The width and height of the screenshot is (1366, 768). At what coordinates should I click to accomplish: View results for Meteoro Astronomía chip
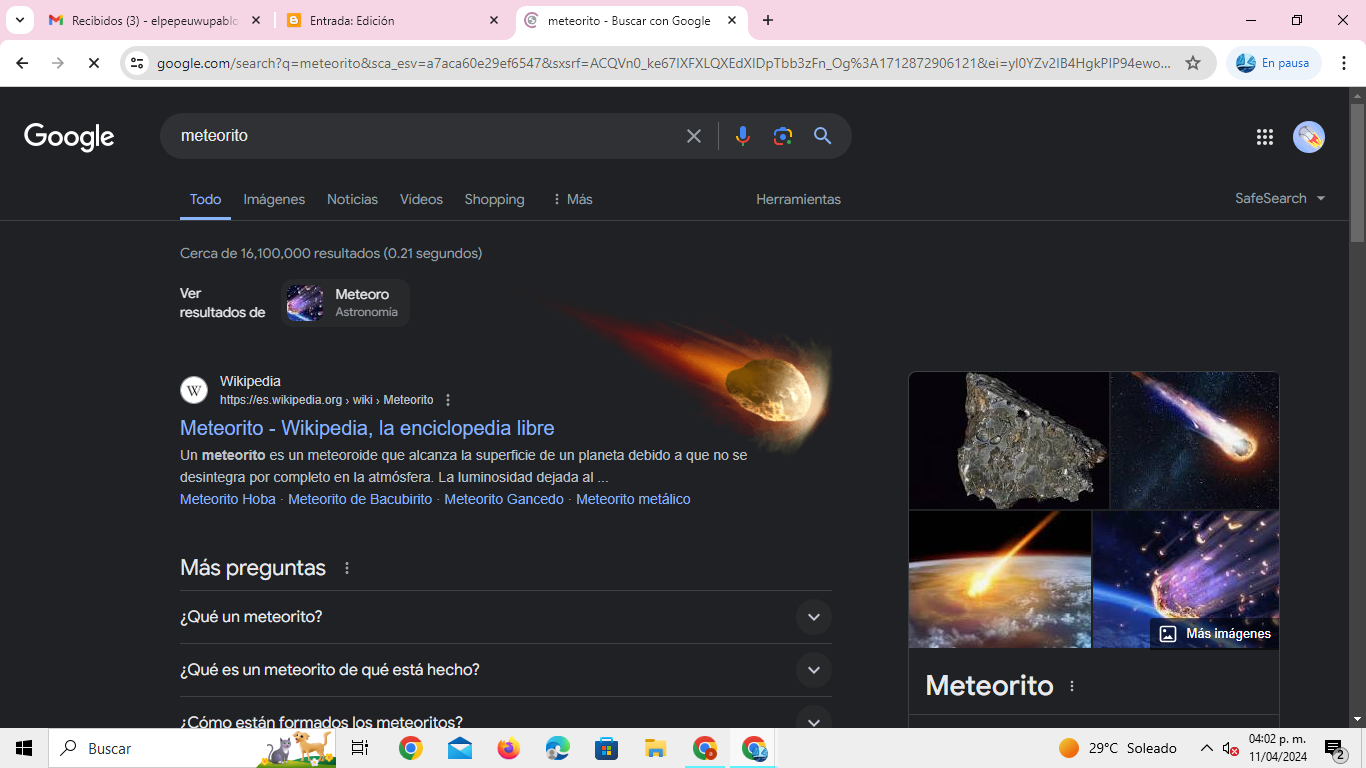coord(345,303)
